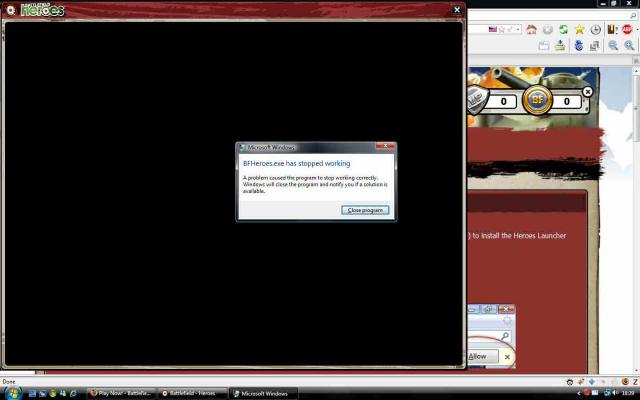Click the volume speaker tray icon
The height and width of the screenshot is (400, 640).
point(615,393)
